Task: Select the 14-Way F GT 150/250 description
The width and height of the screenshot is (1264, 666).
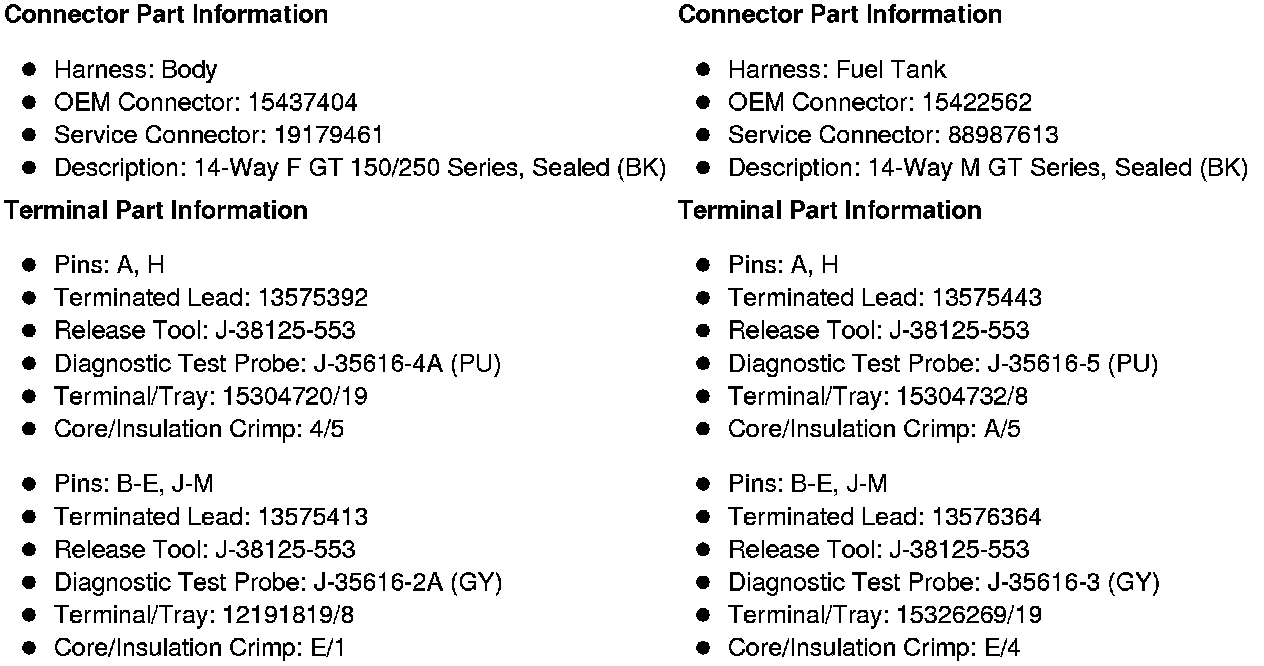Action: 359,168
